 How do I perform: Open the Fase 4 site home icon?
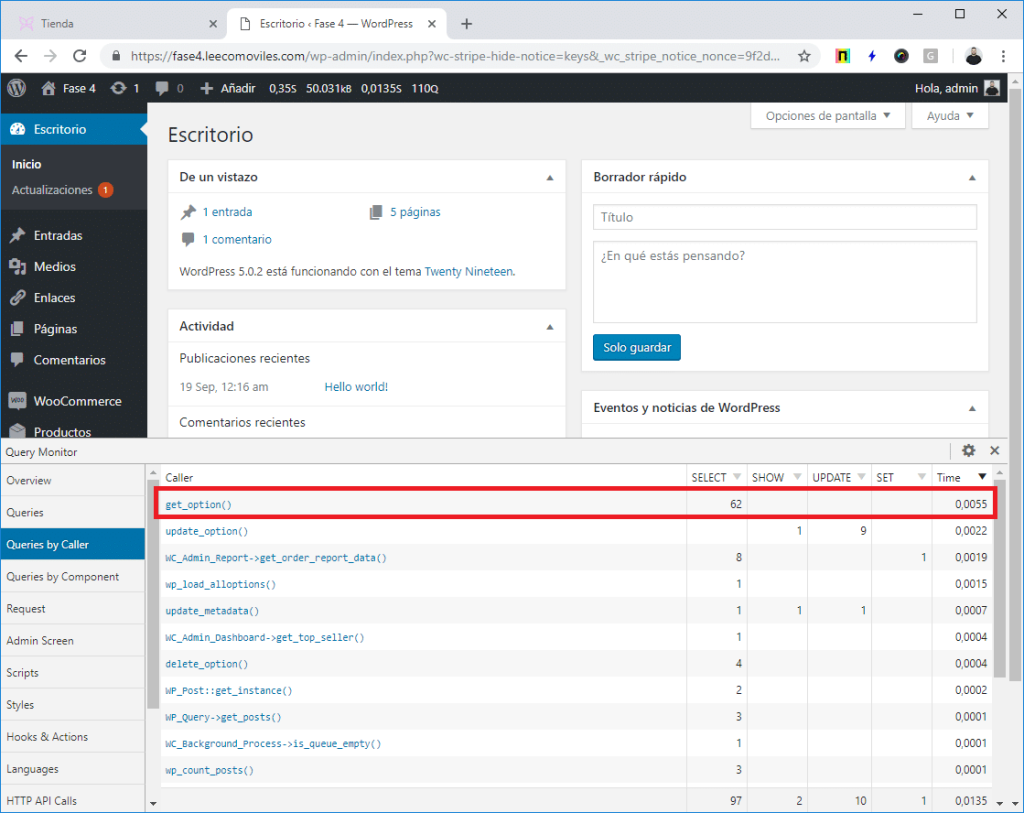tap(48, 88)
